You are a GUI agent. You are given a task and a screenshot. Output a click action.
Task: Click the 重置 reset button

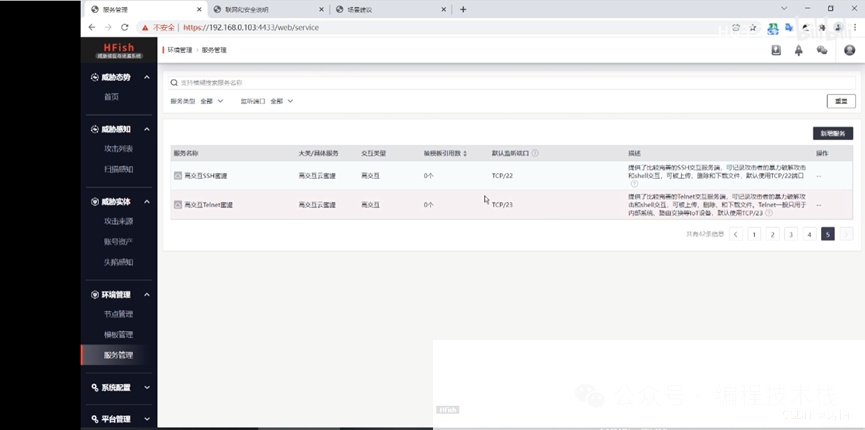point(841,102)
